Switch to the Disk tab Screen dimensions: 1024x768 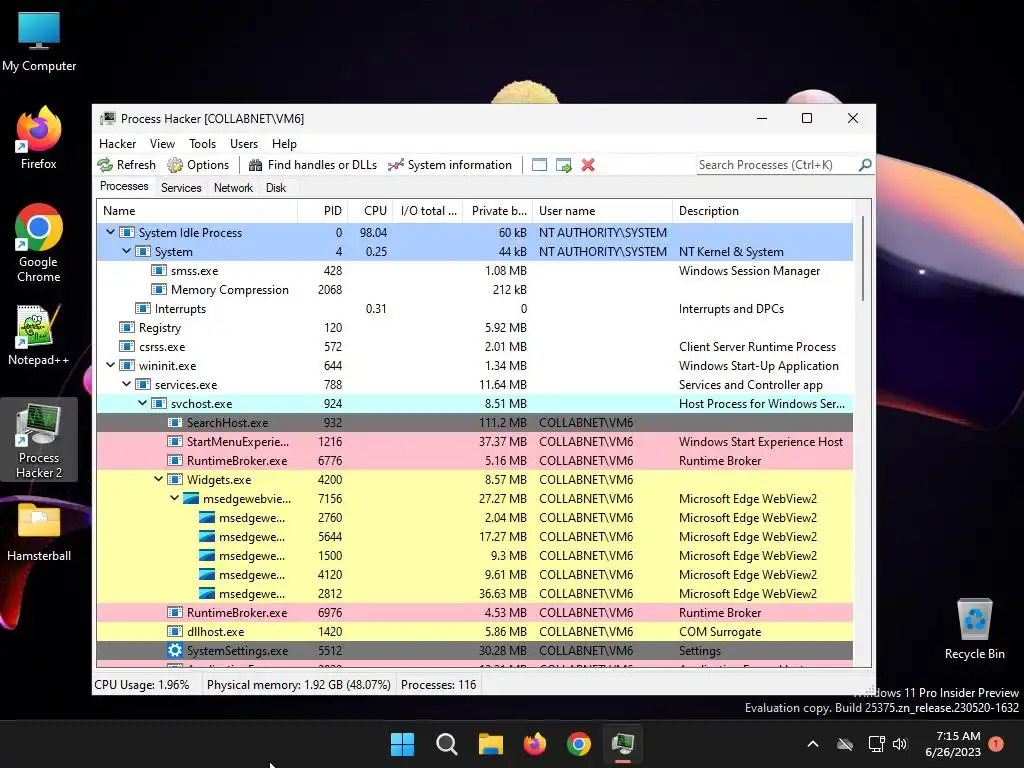[276, 188]
